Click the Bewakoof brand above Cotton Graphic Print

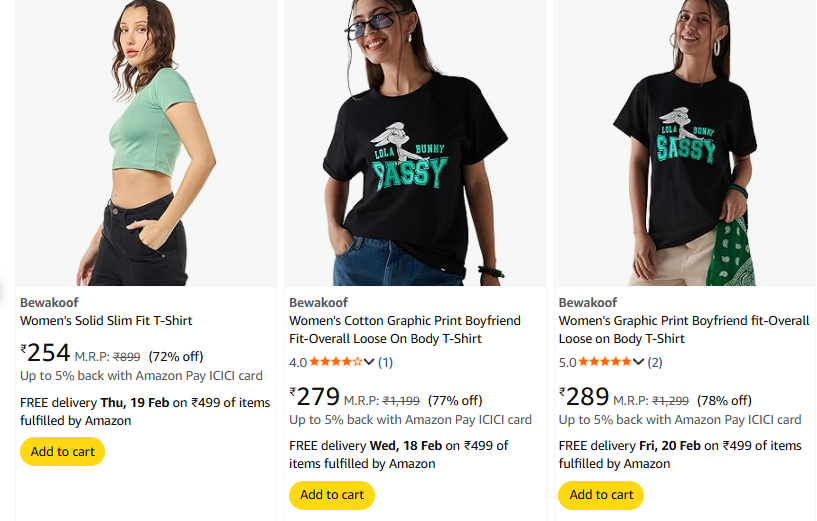pos(318,302)
